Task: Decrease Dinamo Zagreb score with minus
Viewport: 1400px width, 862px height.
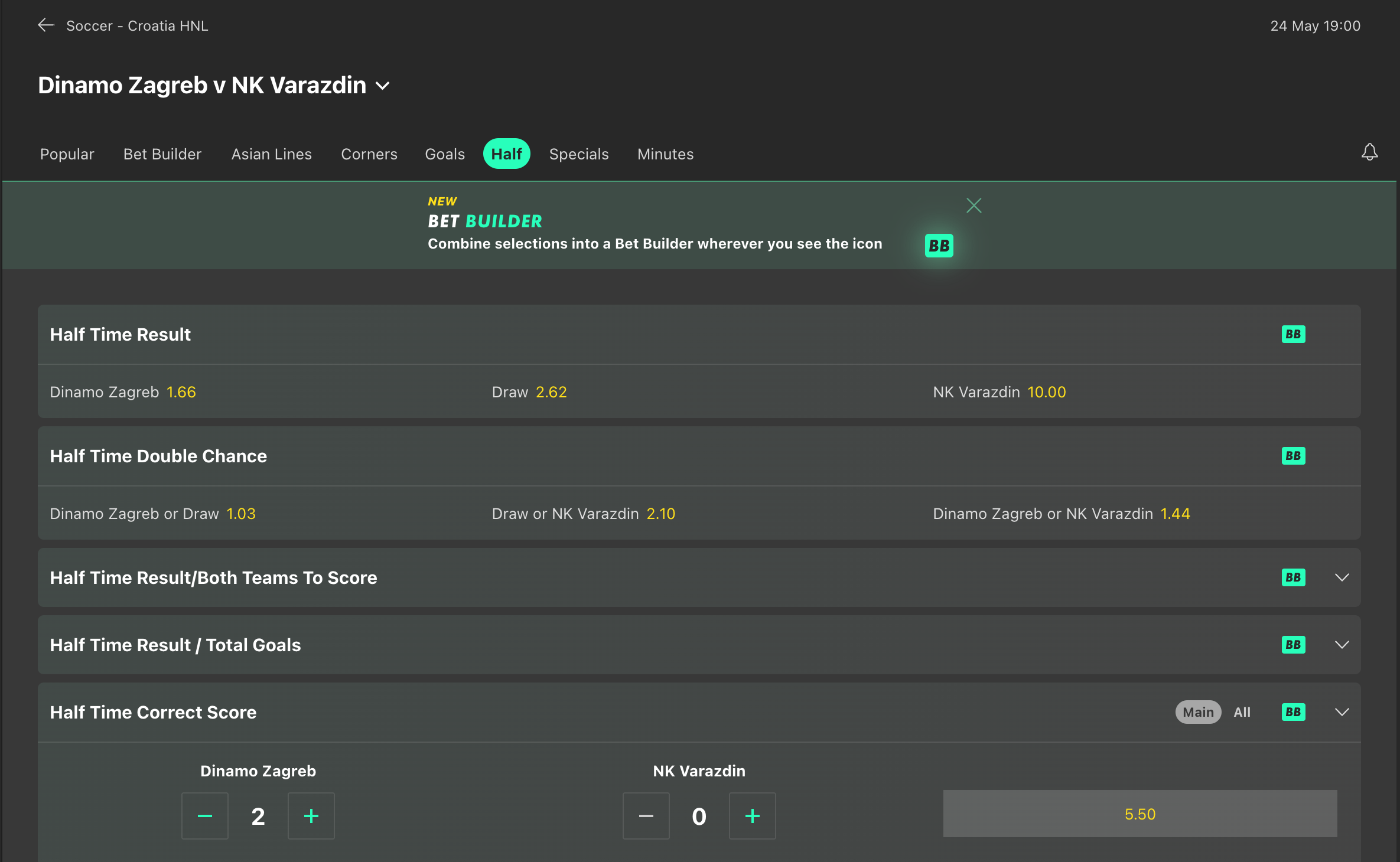Action: tap(205, 816)
